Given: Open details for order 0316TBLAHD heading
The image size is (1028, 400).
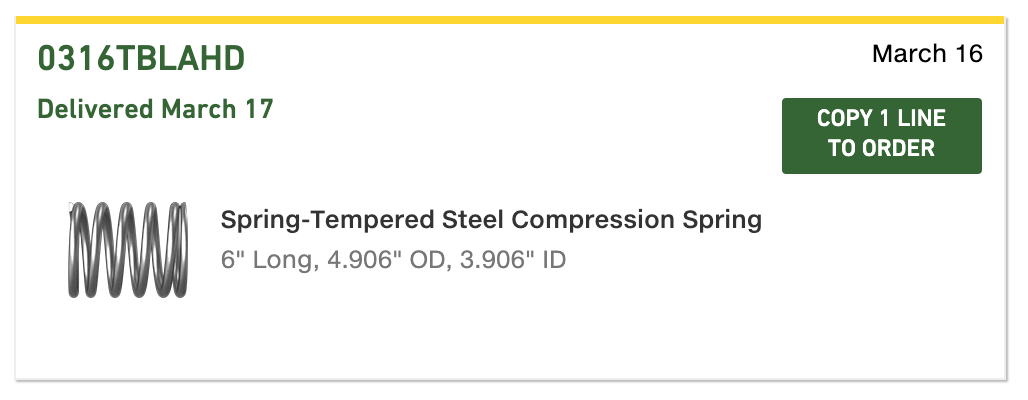Looking at the screenshot, I should 141,58.
